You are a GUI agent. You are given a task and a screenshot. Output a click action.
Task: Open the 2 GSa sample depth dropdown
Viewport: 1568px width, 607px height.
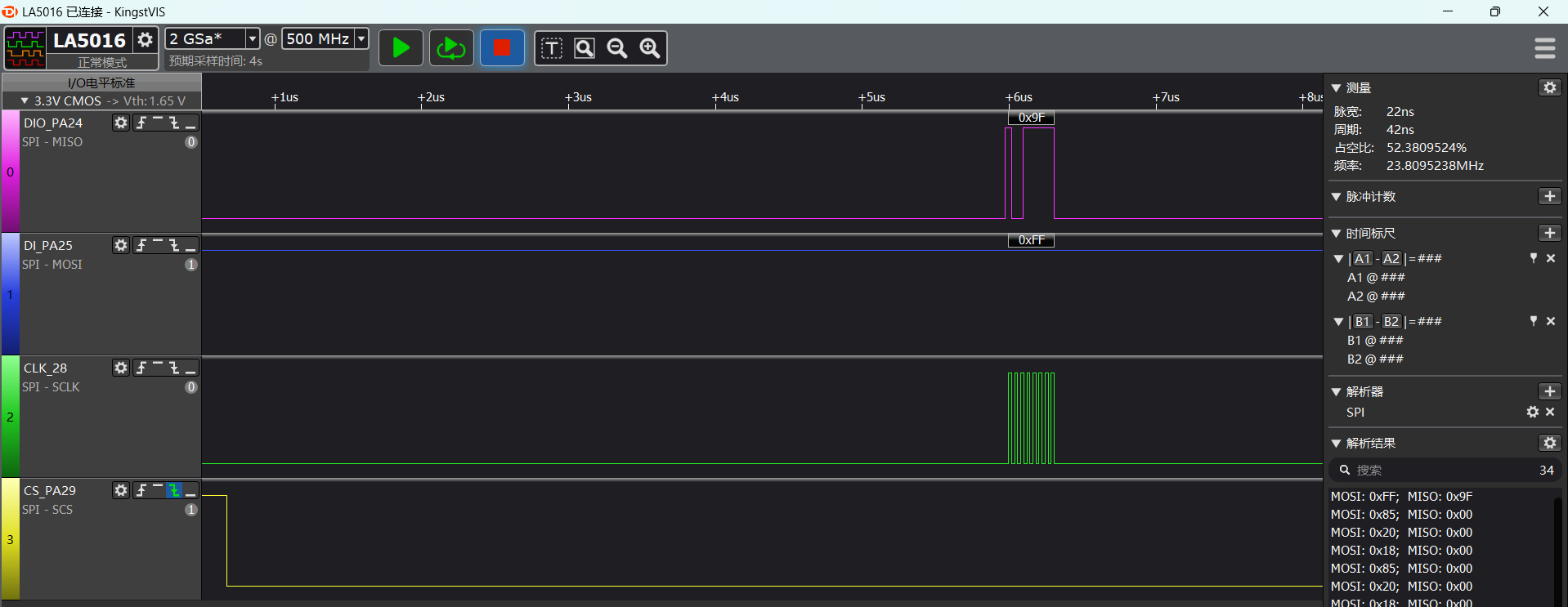[x=252, y=38]
